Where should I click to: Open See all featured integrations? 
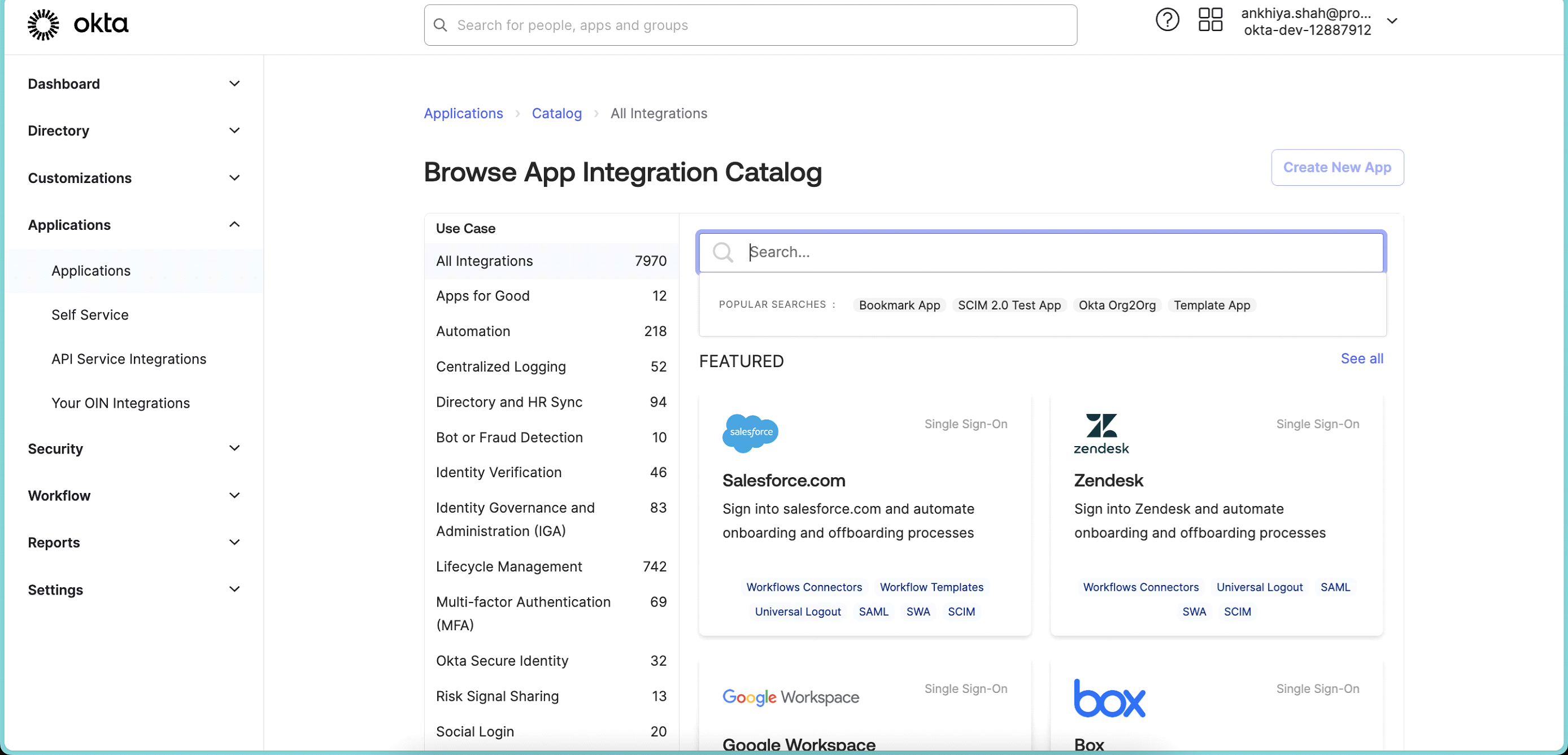pos(1362,359)
